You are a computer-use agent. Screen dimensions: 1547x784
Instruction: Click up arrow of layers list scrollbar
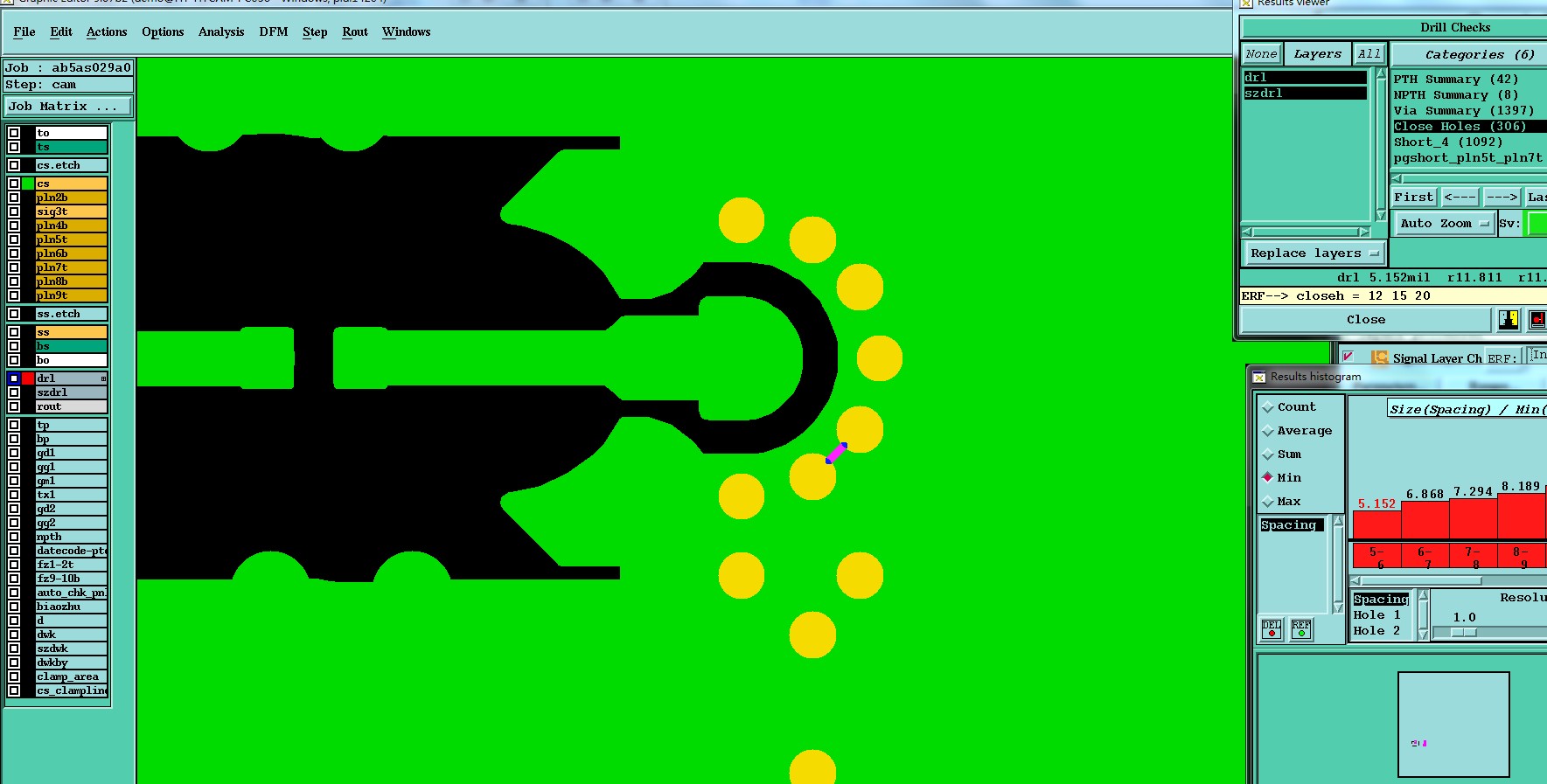(1381, 73)
